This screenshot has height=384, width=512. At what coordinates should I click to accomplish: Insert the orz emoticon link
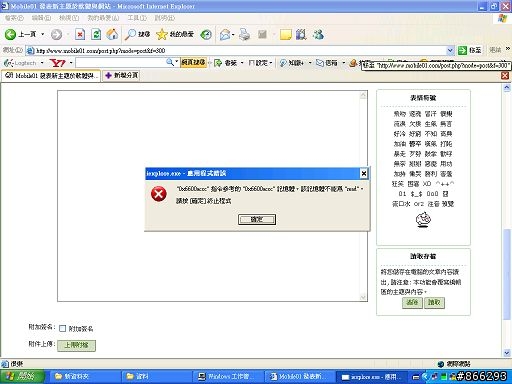point(419,204)
